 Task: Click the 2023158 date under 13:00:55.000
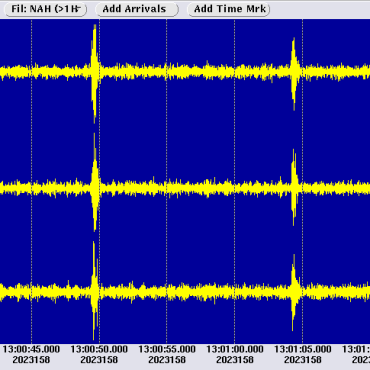coord(167,360)
